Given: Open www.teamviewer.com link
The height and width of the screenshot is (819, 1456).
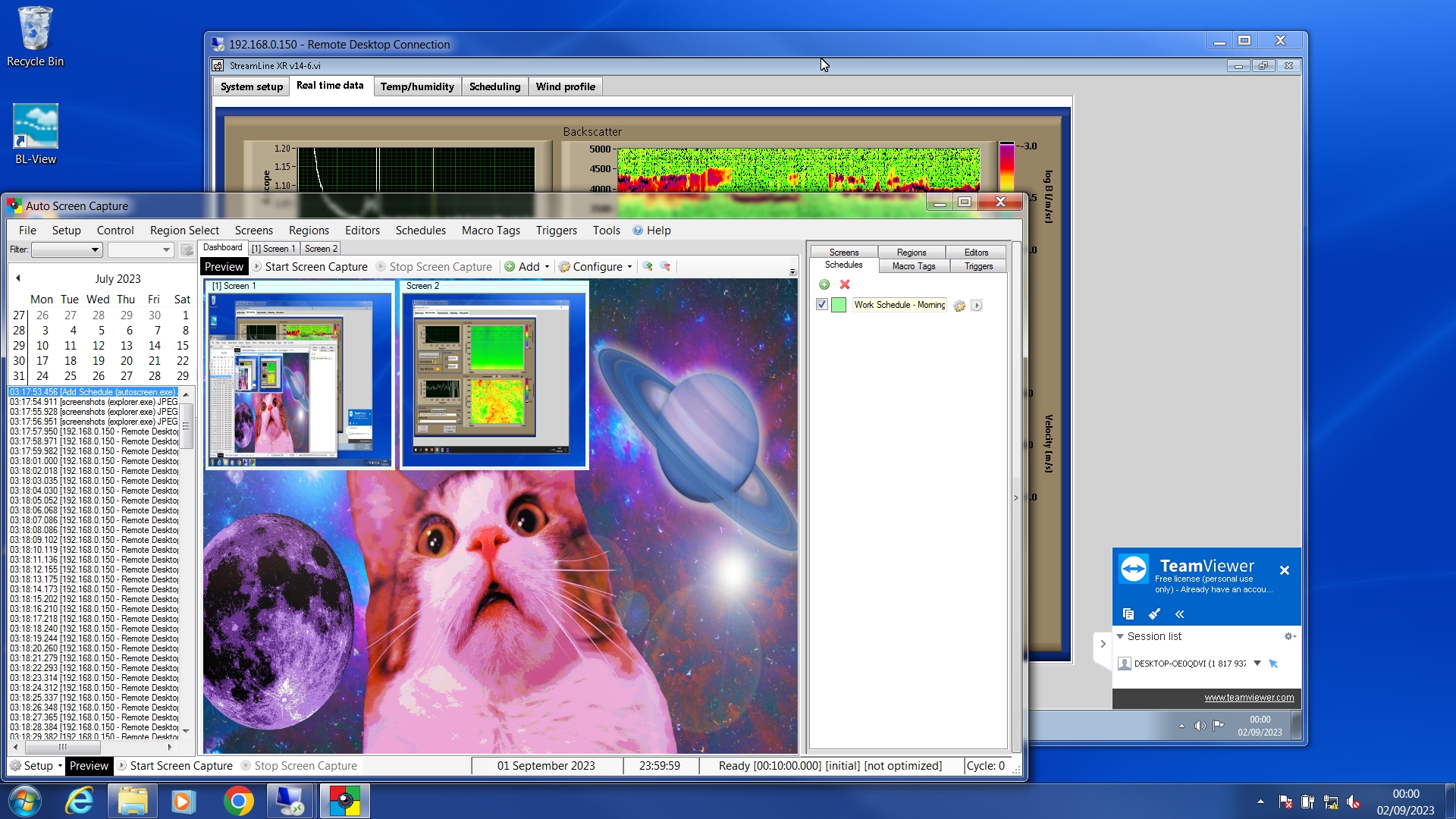Looking at the screenshot, I should (1249, 698).
